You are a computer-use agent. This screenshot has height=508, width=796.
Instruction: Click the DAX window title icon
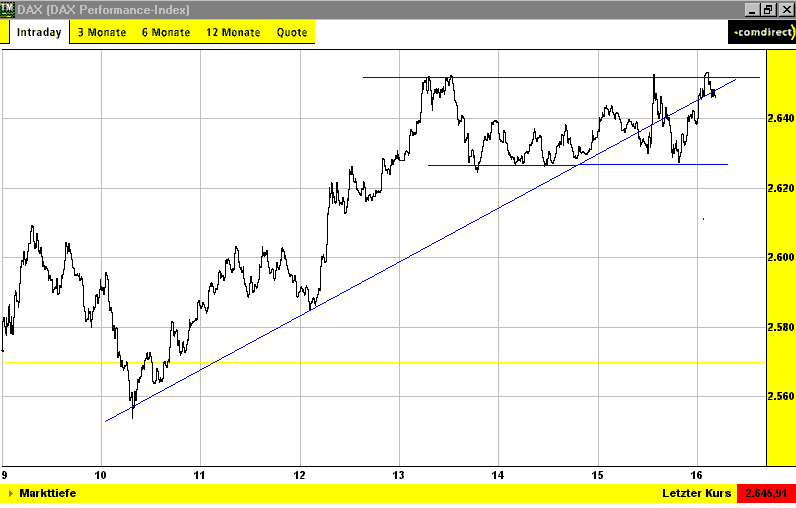[8, 10]
